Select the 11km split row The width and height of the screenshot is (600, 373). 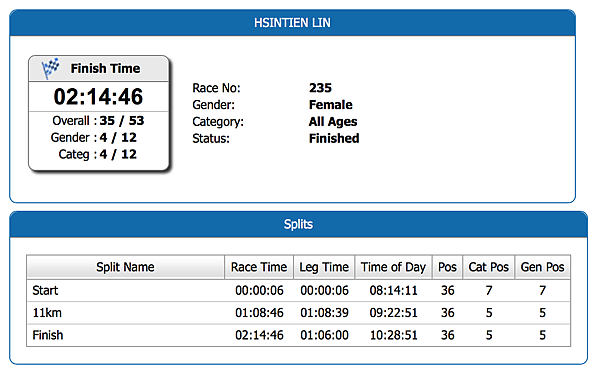[x=298, y=313]
